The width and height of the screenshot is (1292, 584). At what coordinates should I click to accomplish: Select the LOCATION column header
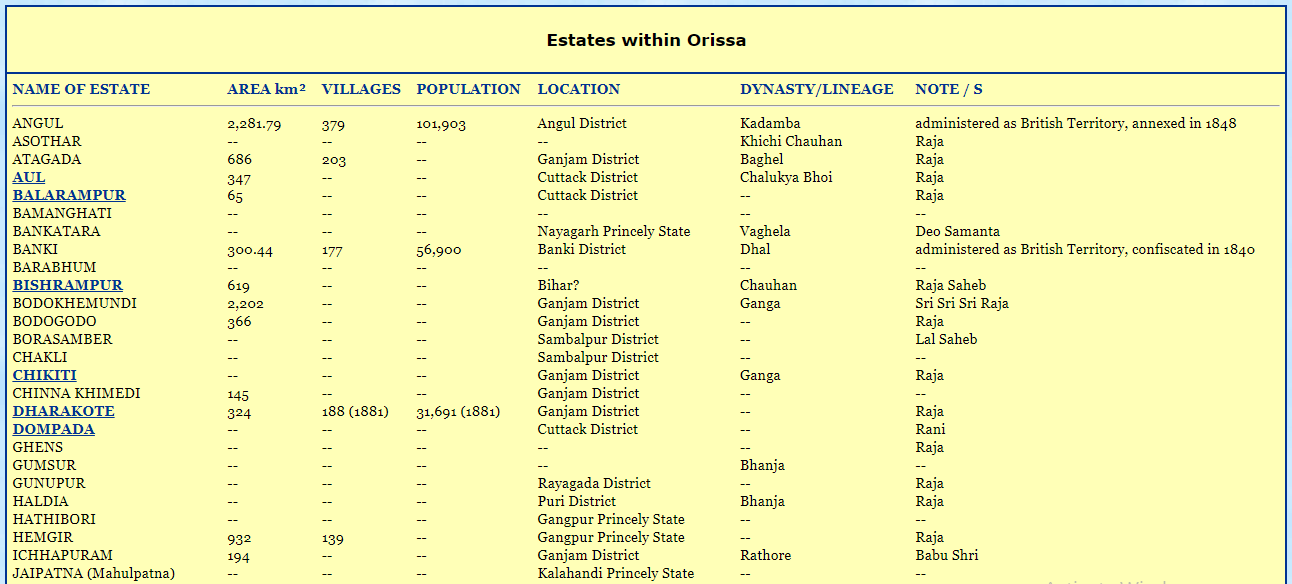579,89
